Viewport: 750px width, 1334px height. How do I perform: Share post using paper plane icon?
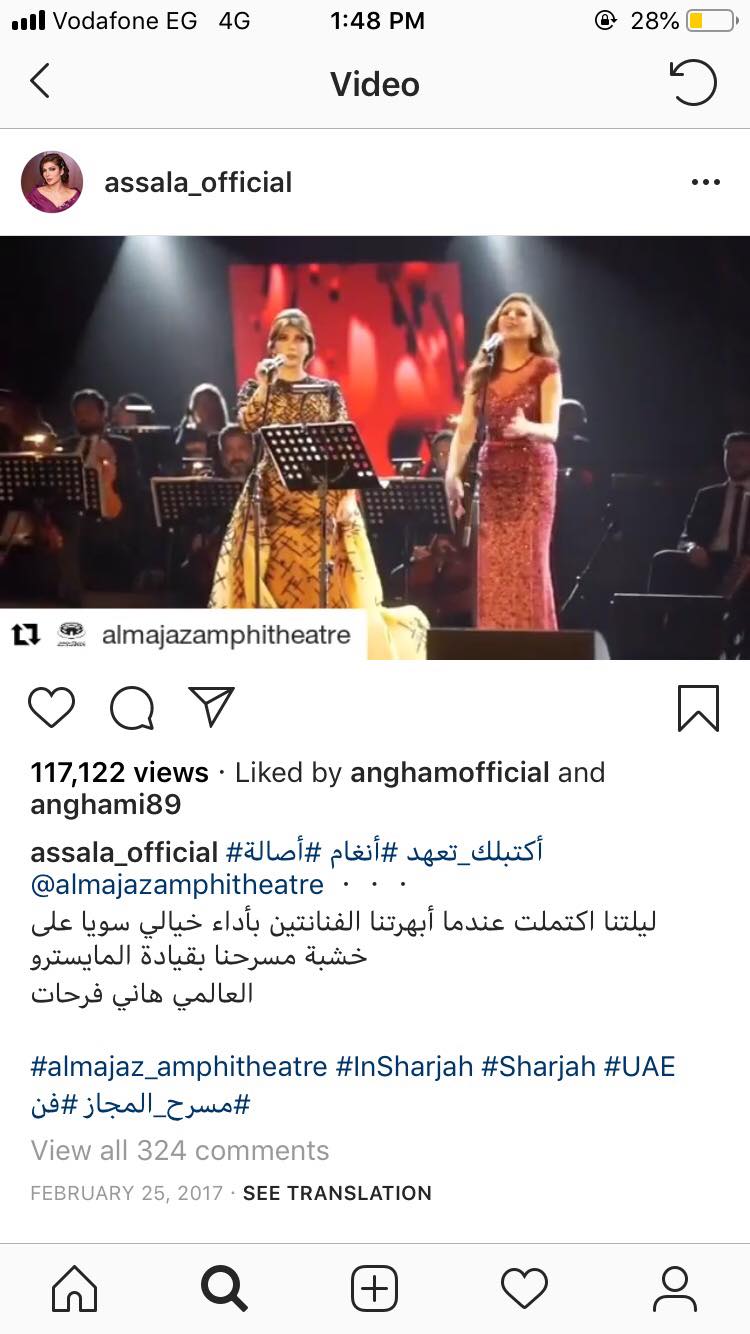(212, 706)
